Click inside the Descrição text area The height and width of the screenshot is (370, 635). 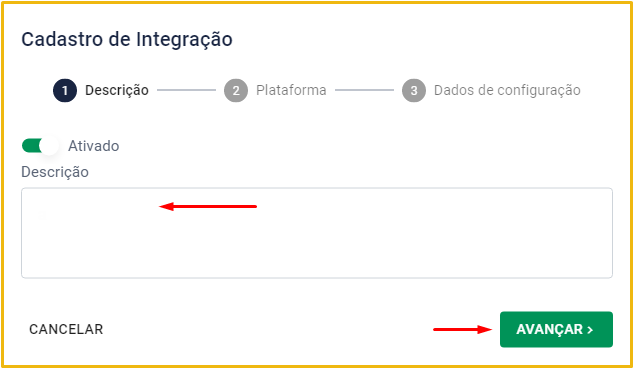[x=317, y=233]
